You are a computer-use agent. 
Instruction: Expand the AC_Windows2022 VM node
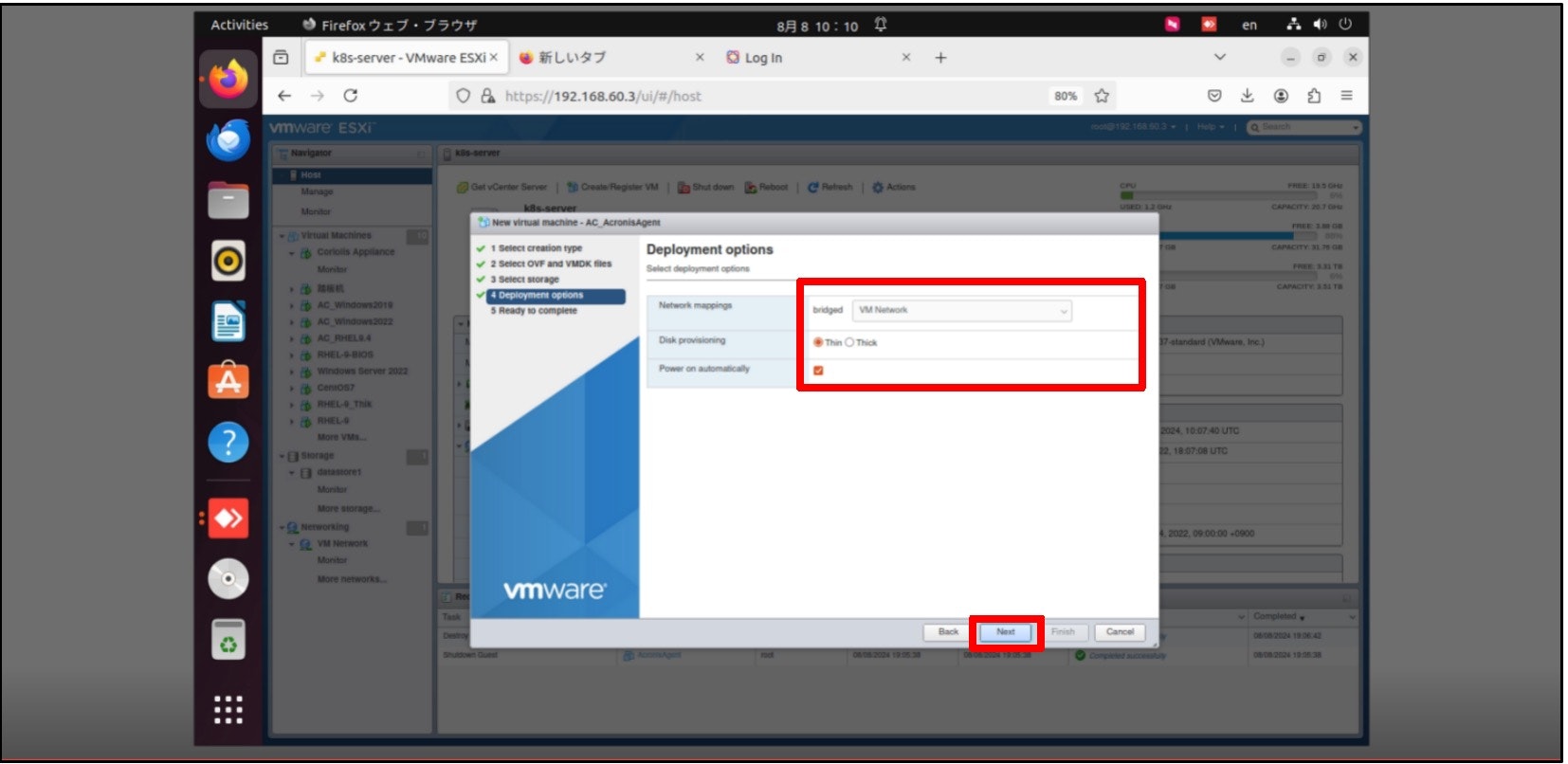point(292,322)
